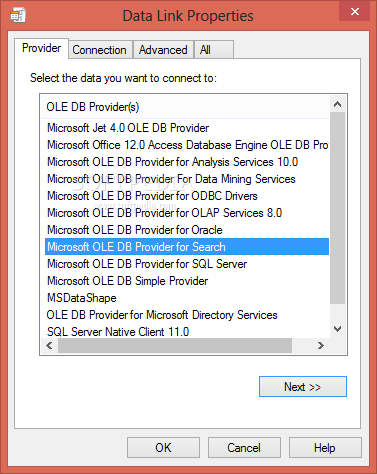The width and height of the screenshot is (377, 474).
Task: Switch to the Connection tab
Action: (x=100, y=50)
